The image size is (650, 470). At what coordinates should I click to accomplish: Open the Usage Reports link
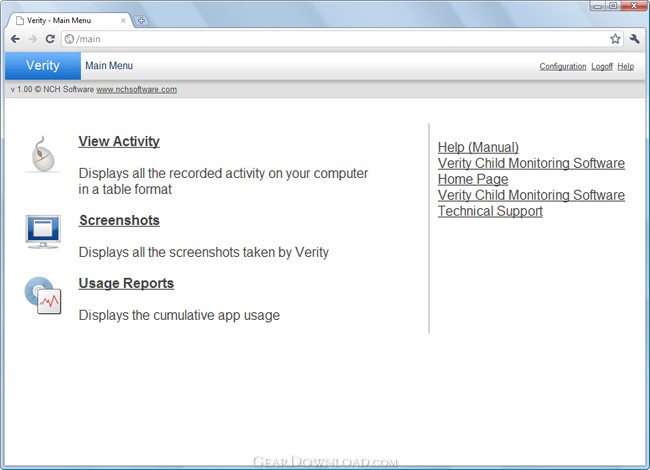tap(126, 283)
